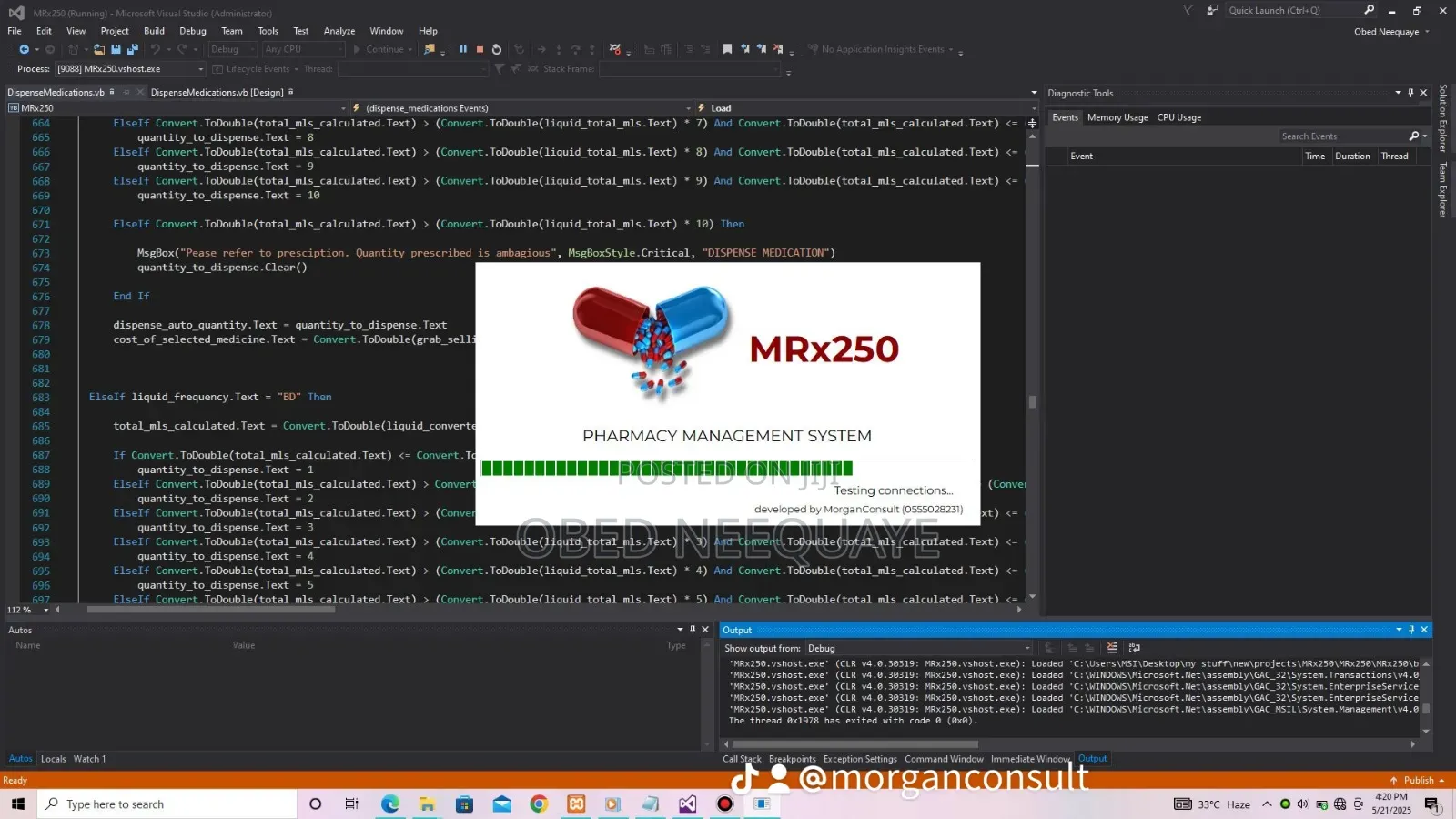Open the Command Window tab
Screen dimensions: 1456x819
click(x=944, y=759)
